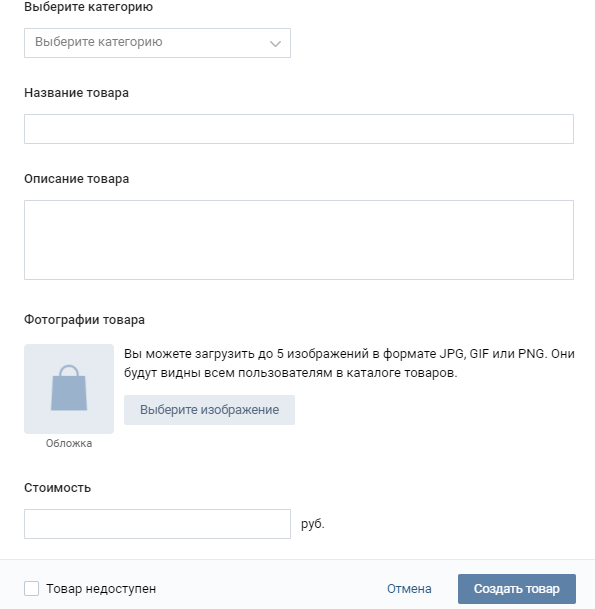Open the "Выберите категорию" dropdown
The width and height of the screenshot is (595, 609).
pyautogui.click(x=157, y=43)
